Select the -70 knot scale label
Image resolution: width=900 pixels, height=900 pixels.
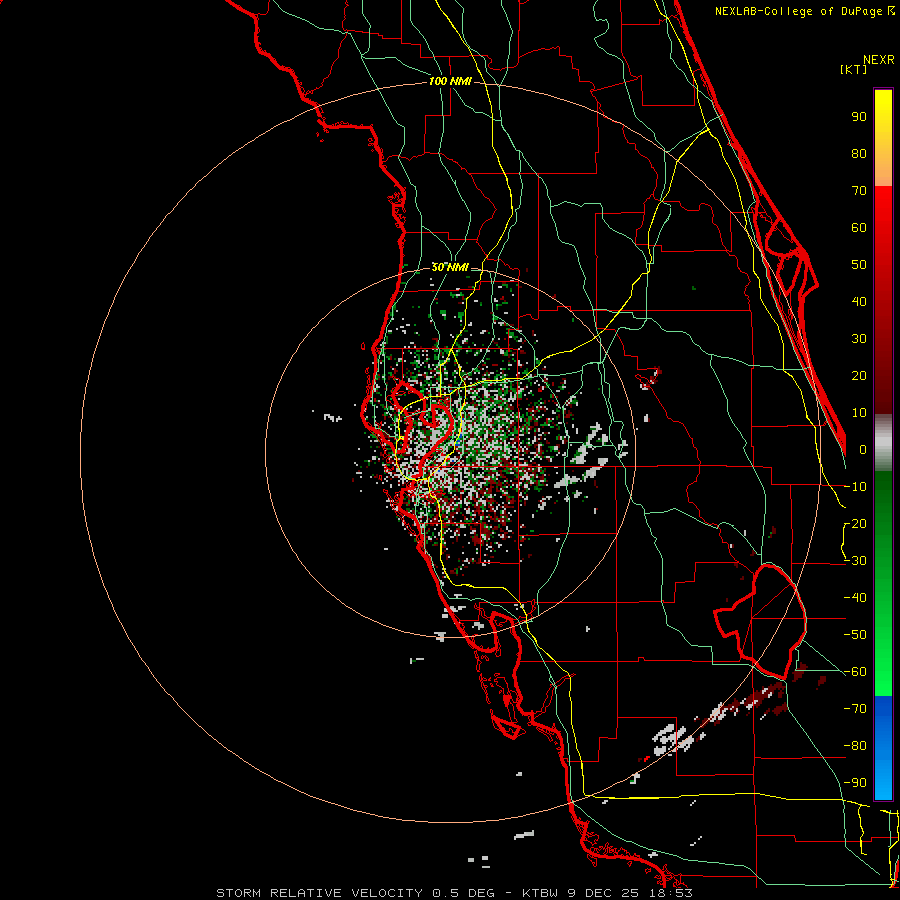(x=855, y=709)
